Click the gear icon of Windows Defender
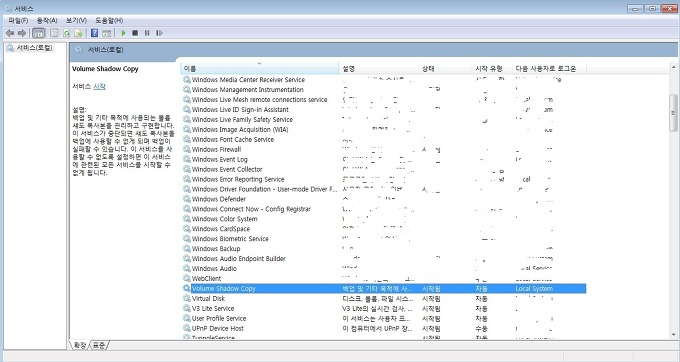 click(x=186, y=199)
